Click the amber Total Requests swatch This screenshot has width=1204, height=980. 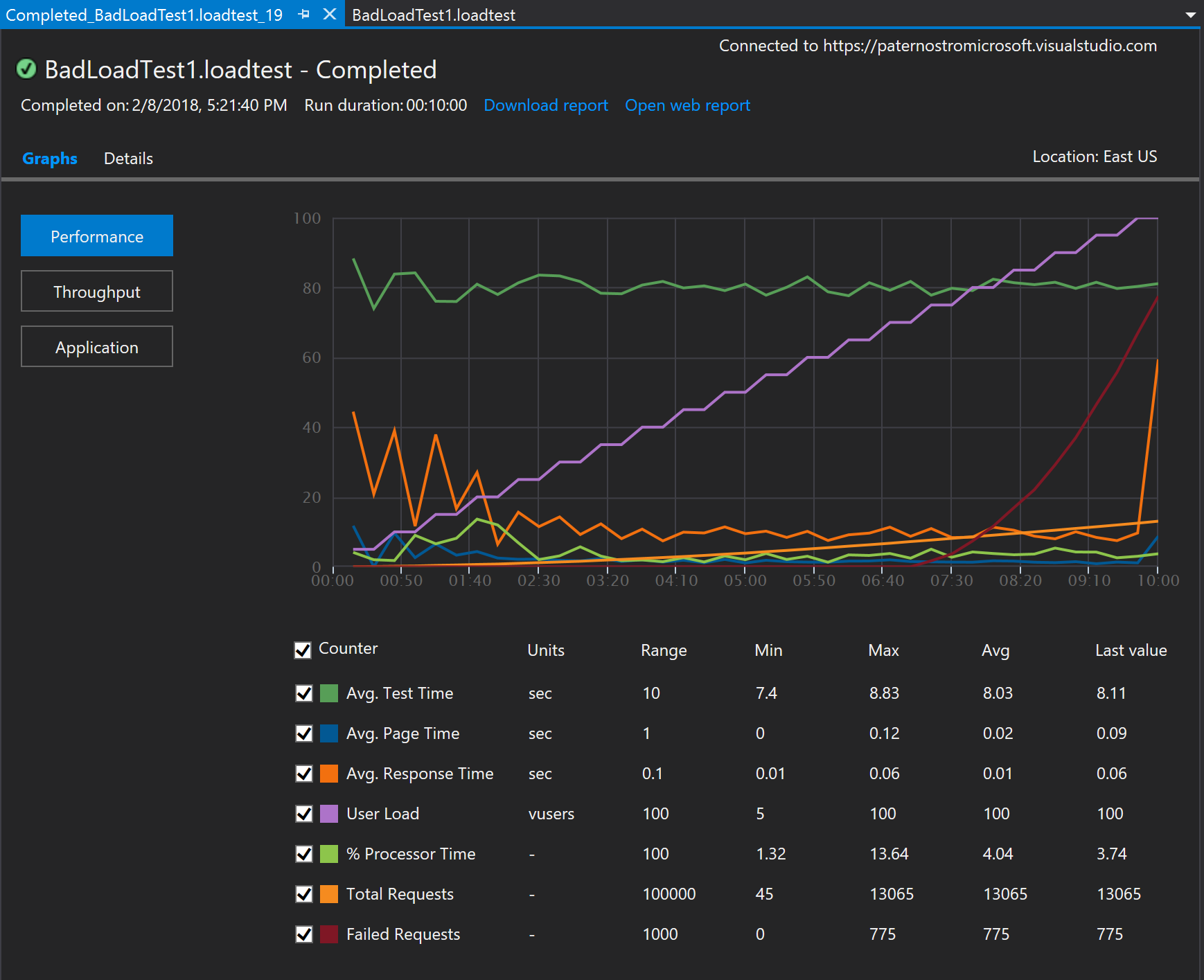(x=329, y=894)
